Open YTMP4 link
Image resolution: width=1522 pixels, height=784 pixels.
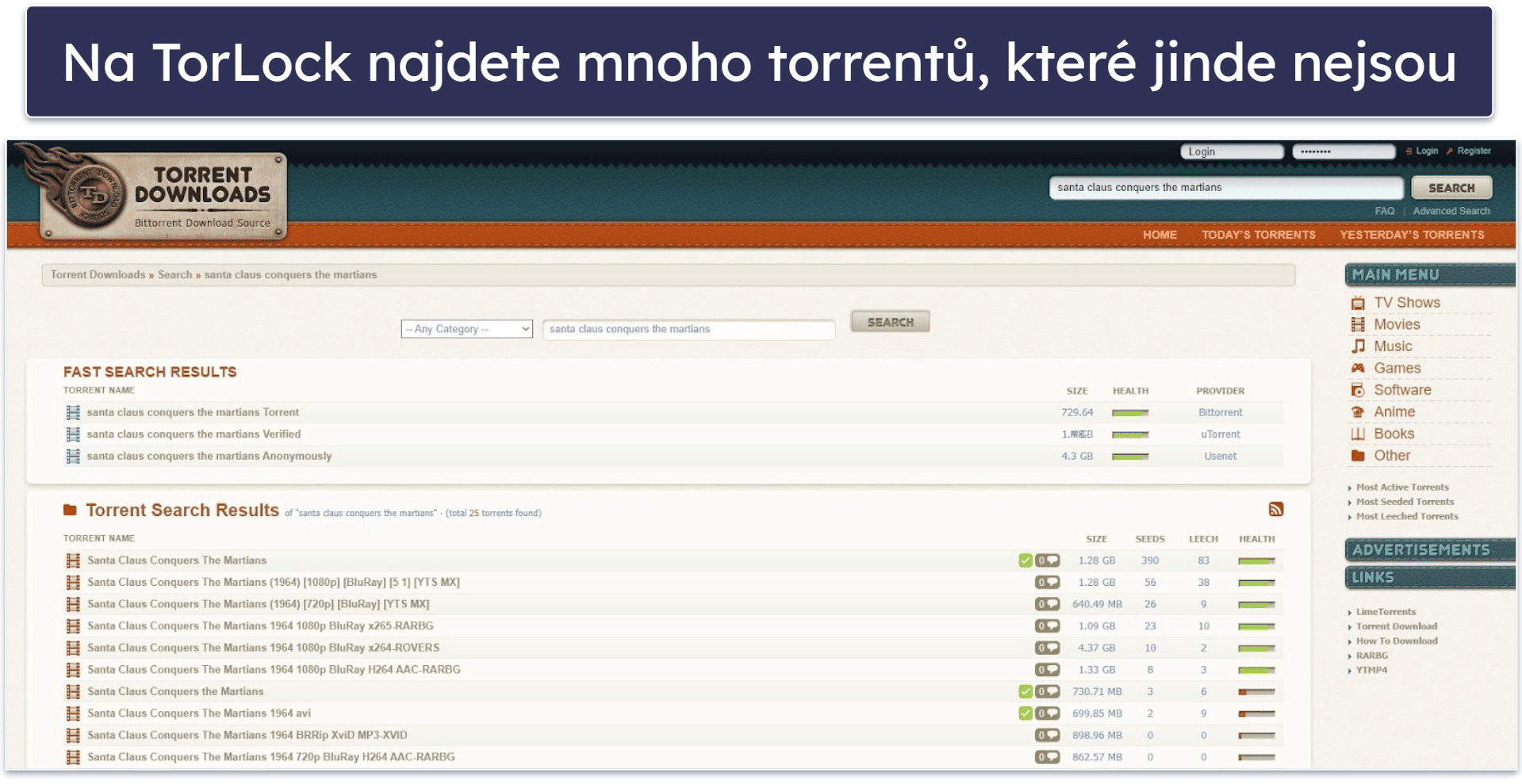(x=1371, y=670)
